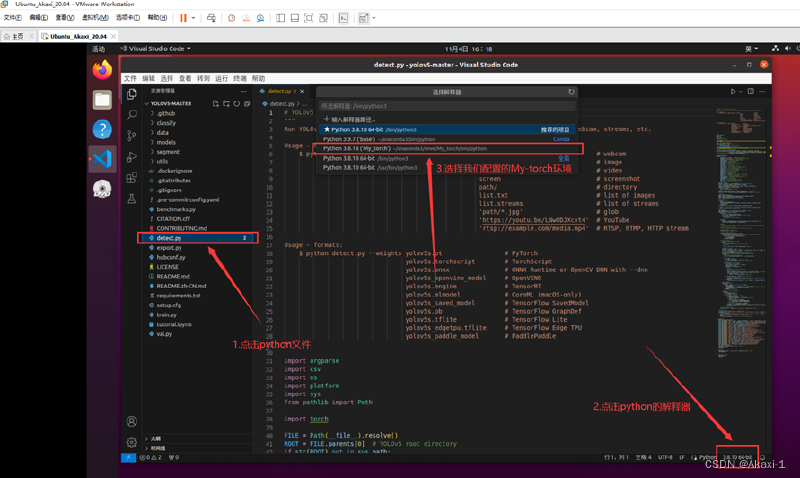Open the VS Code 运行 menu
800x478 pixels.
pyautogui.click(x=221, y=79)
